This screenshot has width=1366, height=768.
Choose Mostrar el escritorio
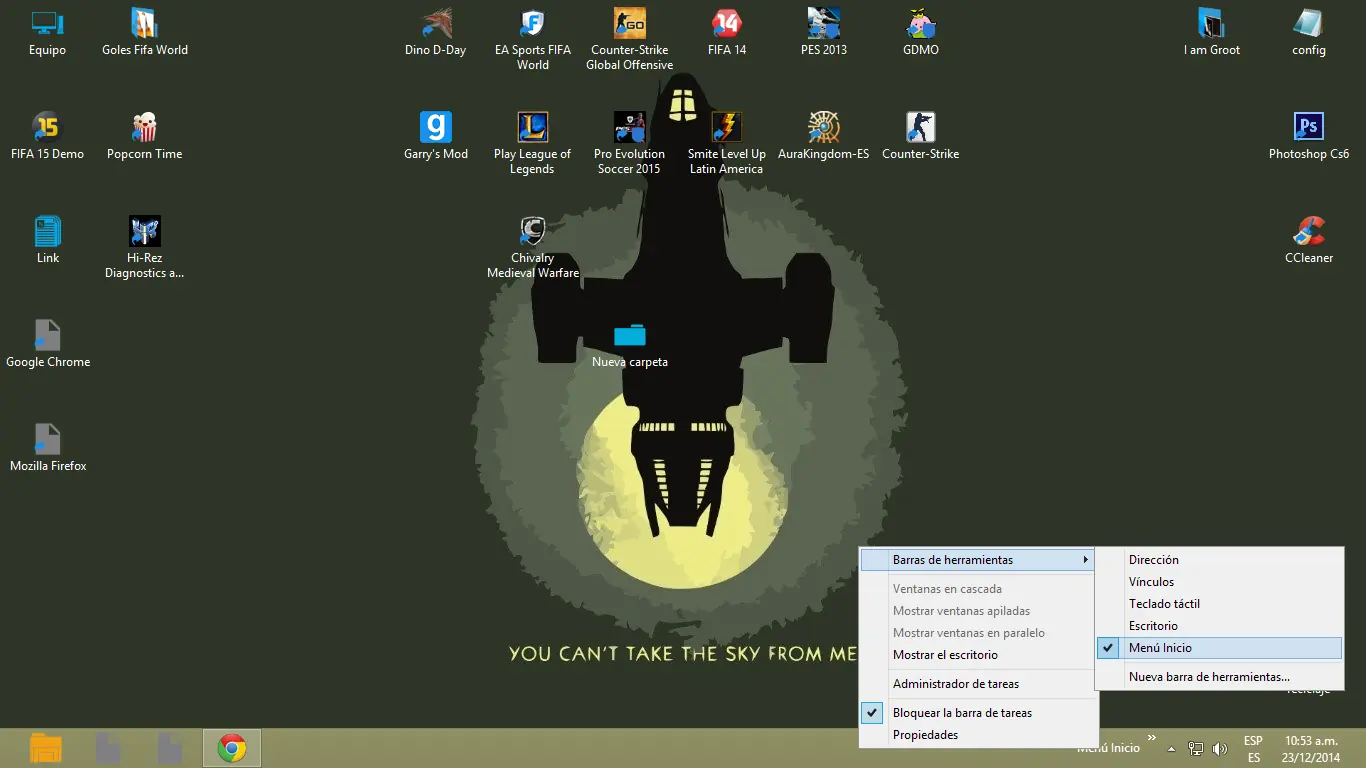point(980,655)
